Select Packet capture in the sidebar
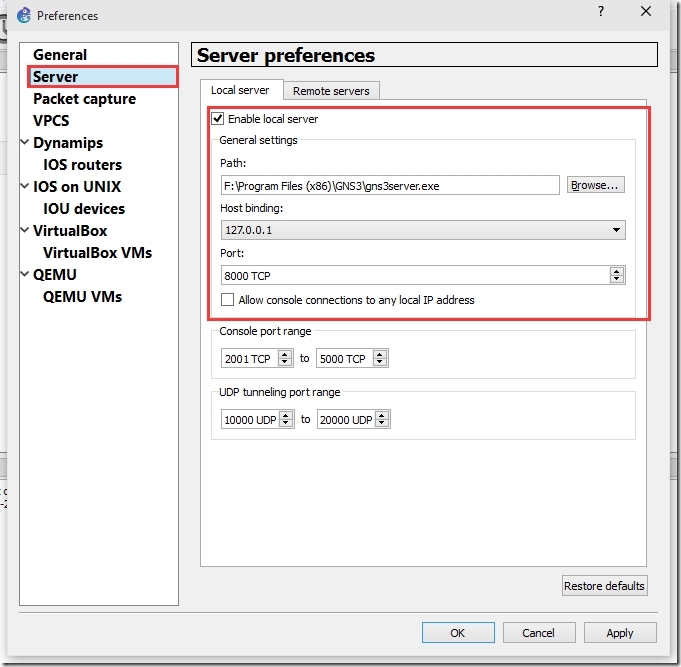681x667 pixels. (85, 99)
